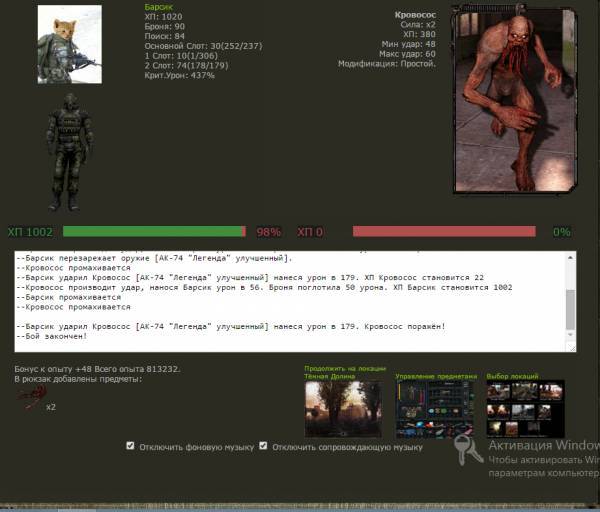Screen dimensions: 600x512
Task: Click the stalker armor suit figure
Action: coord(71,152)
